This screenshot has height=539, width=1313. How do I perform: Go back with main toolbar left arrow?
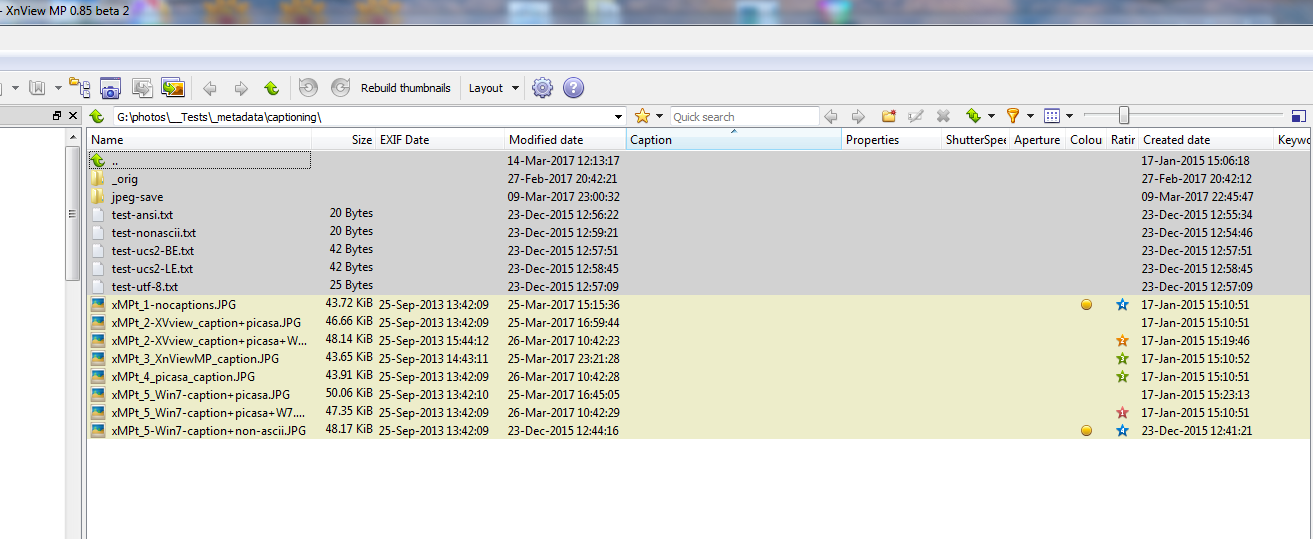pyautogui.click(x=209, y=88)
